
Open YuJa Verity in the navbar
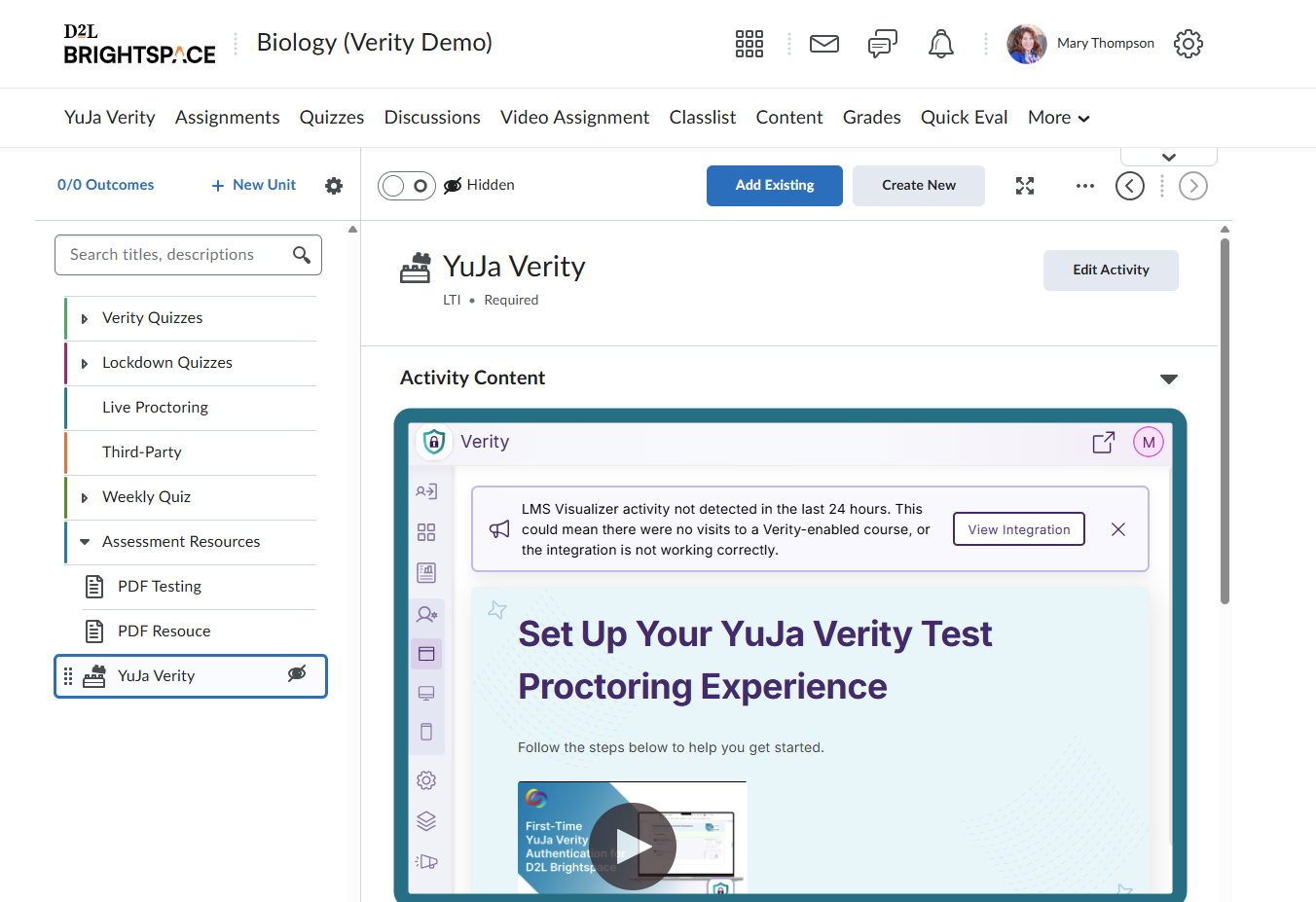click(x=110, y=118)
